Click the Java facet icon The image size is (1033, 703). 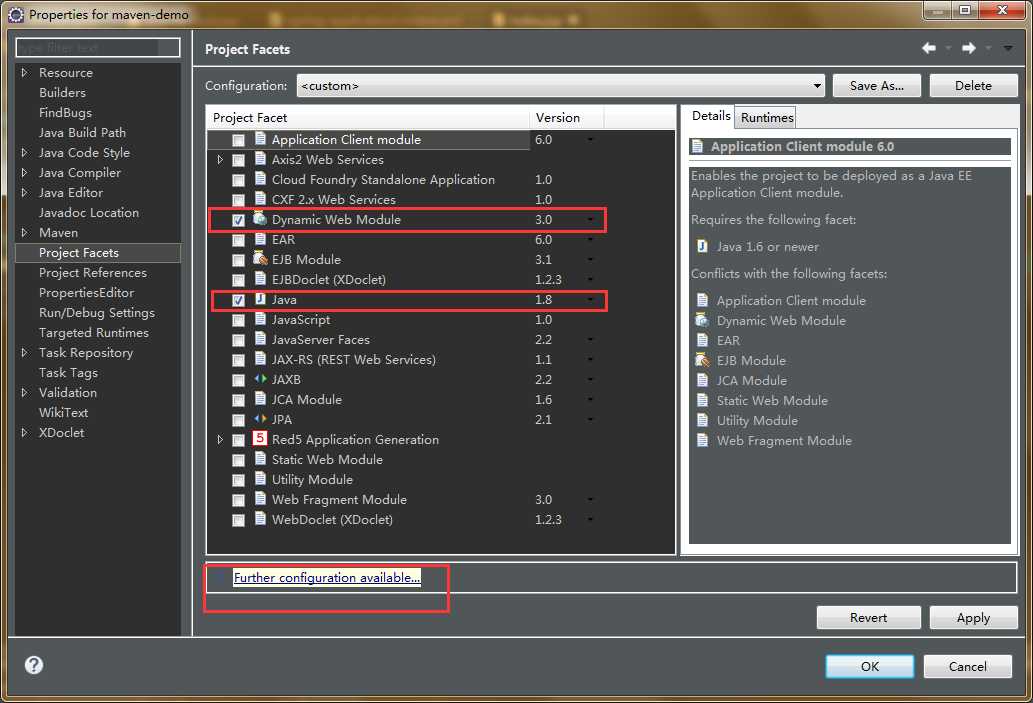260,299
